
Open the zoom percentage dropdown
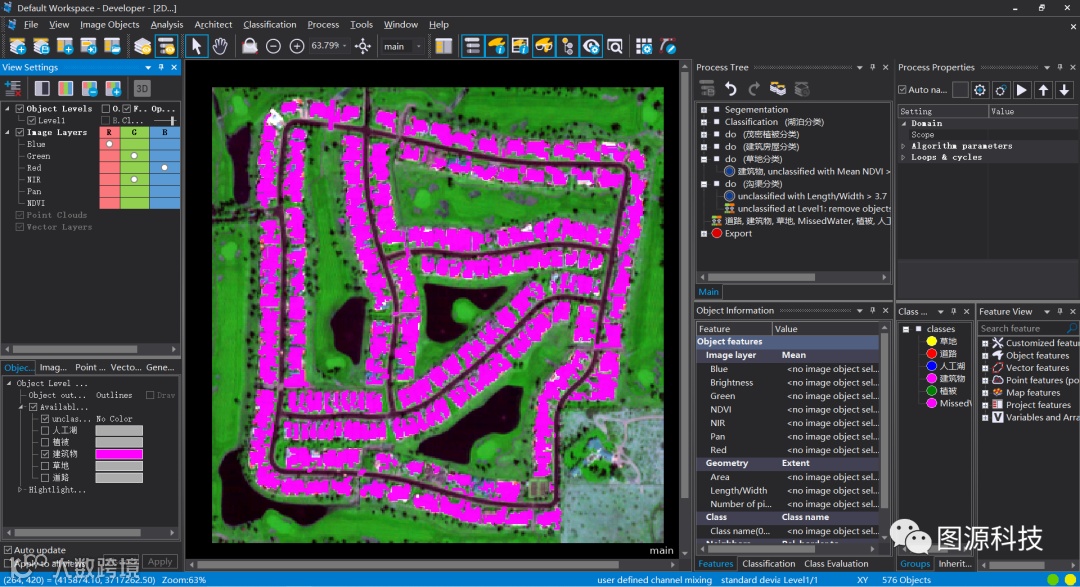(345, 46)
